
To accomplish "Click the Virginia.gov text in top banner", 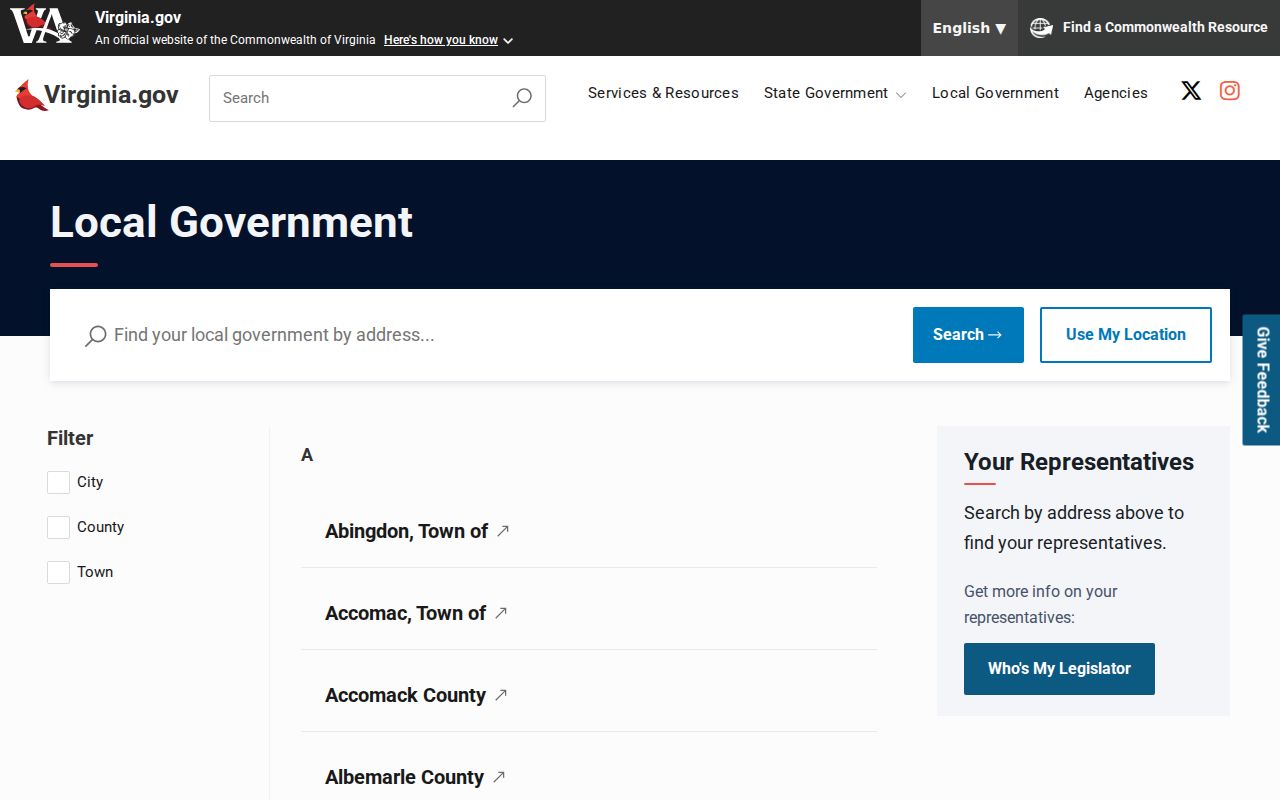I will click(138, 17).
